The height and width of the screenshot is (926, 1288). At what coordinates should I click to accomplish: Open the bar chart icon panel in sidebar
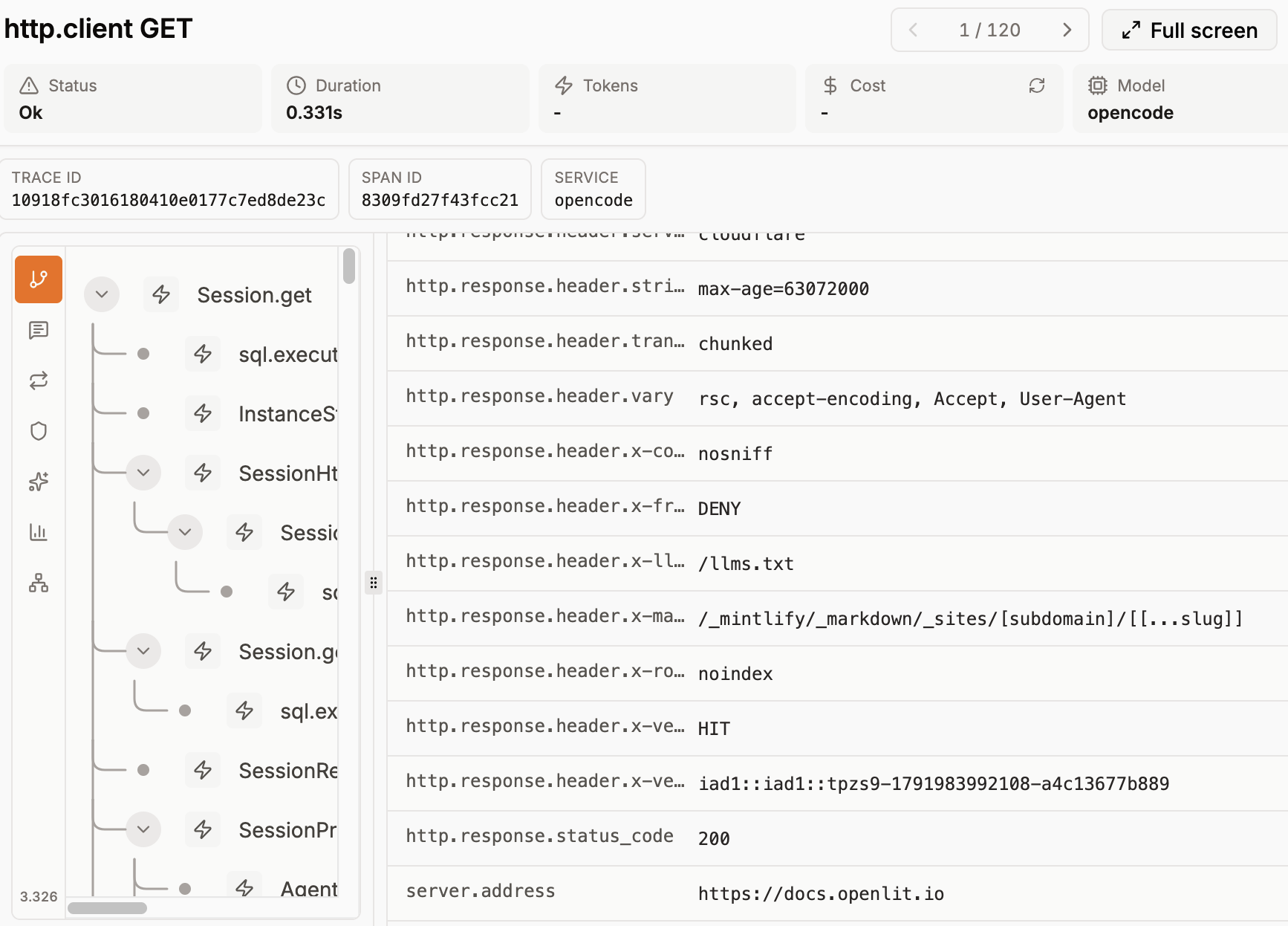pyautogui.click(x=39, y=532)
